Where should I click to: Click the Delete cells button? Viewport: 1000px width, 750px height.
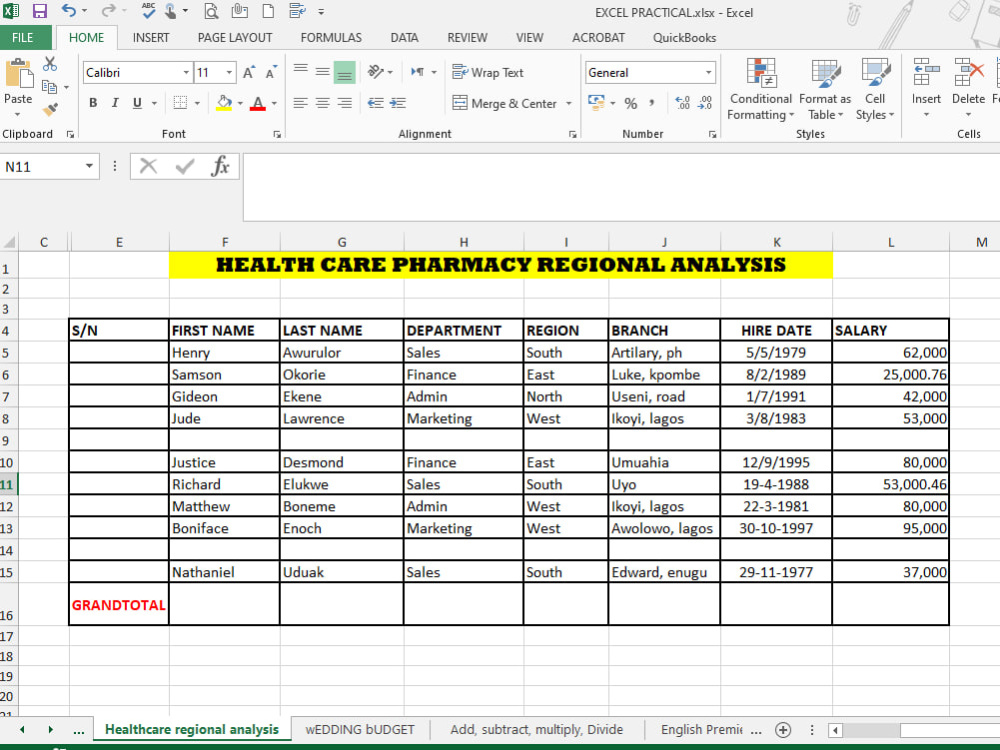click(x=968, y=87)
